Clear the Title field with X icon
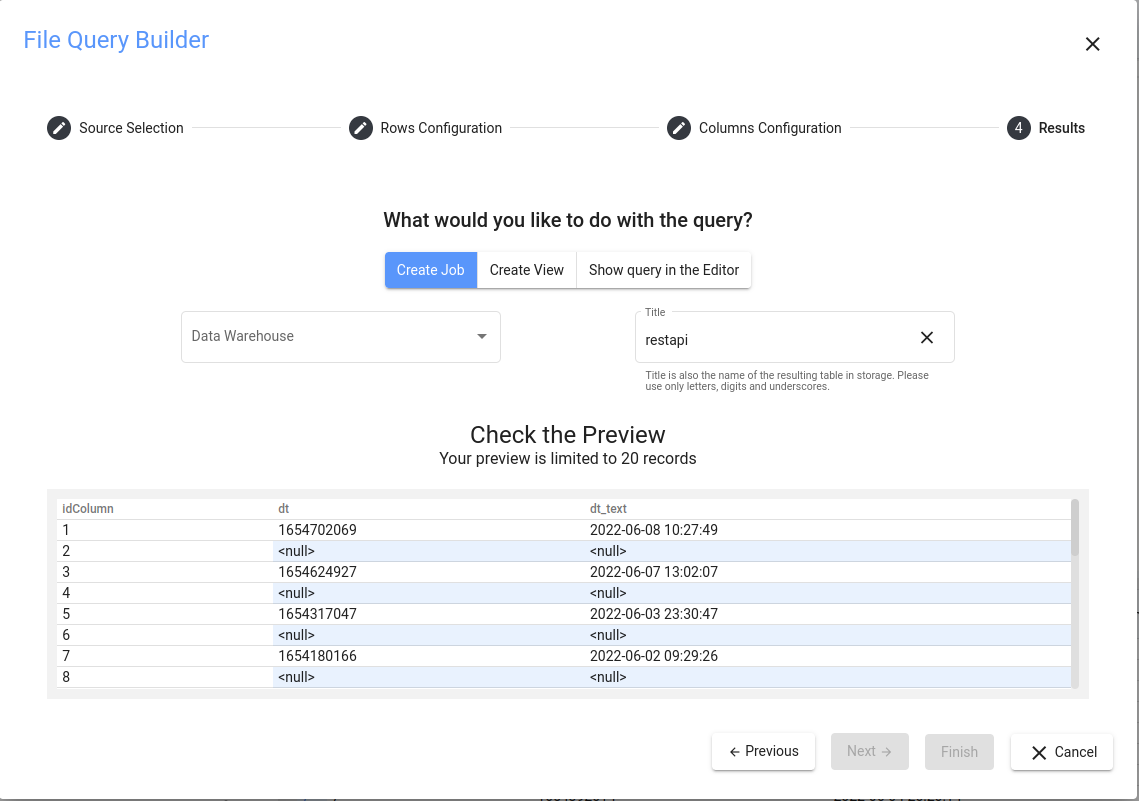The width and height of the screenshot is (1139, 801). coord(927,338)
